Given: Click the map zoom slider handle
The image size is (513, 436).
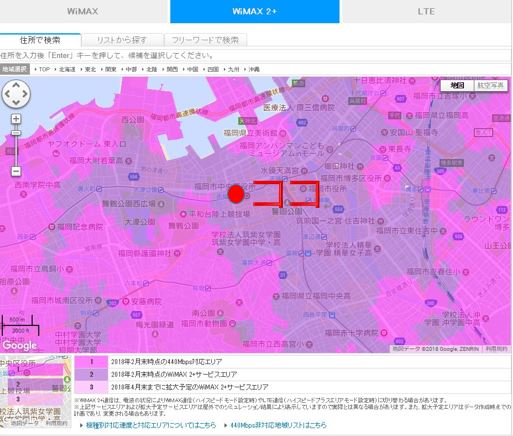Looking at the screenshot, I should [16, 133].
